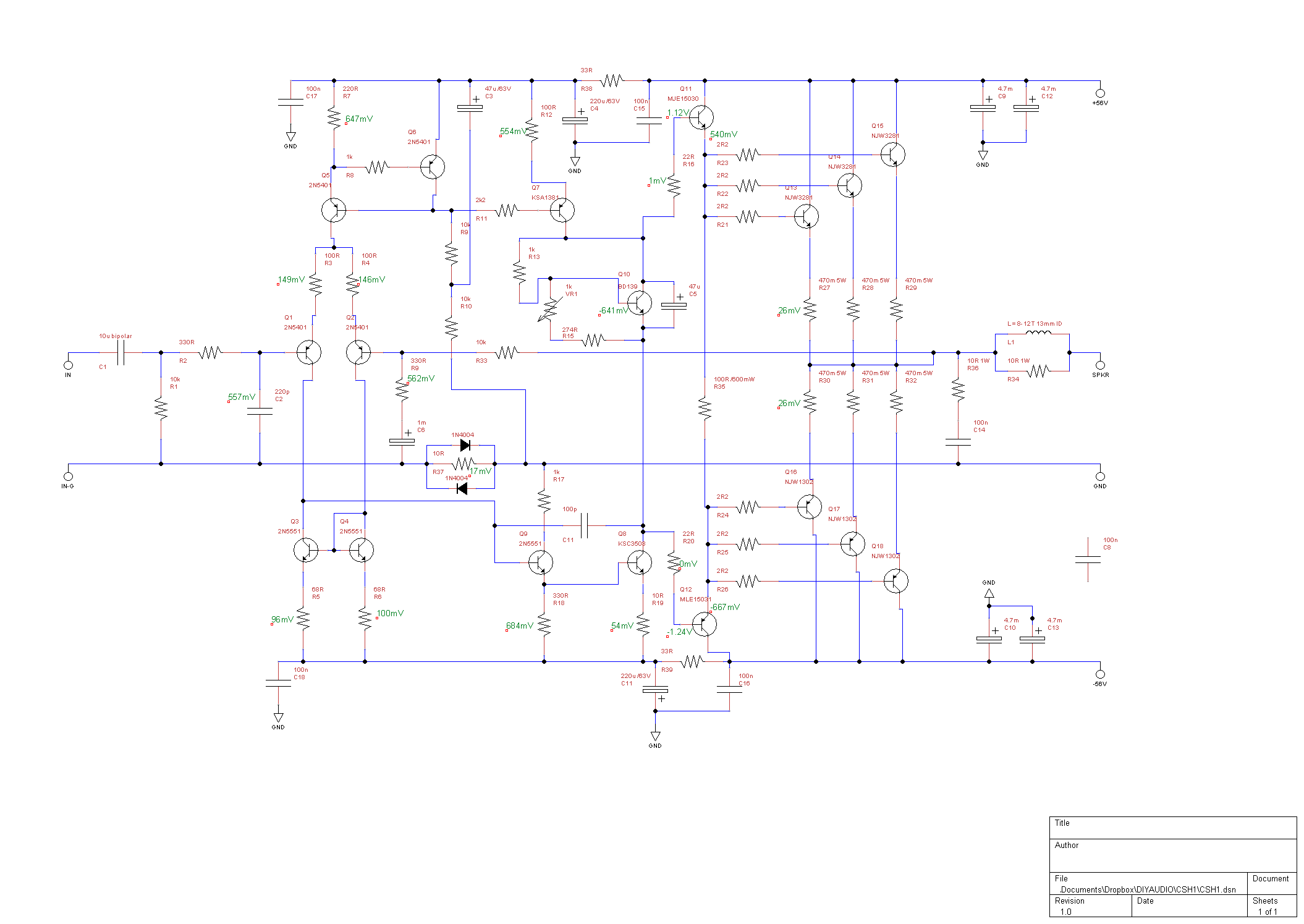Click the Sheets '1 of 1' field
Image resolution: width=1304 pixels, height=924 pixels.
(x=1272, y=905)
